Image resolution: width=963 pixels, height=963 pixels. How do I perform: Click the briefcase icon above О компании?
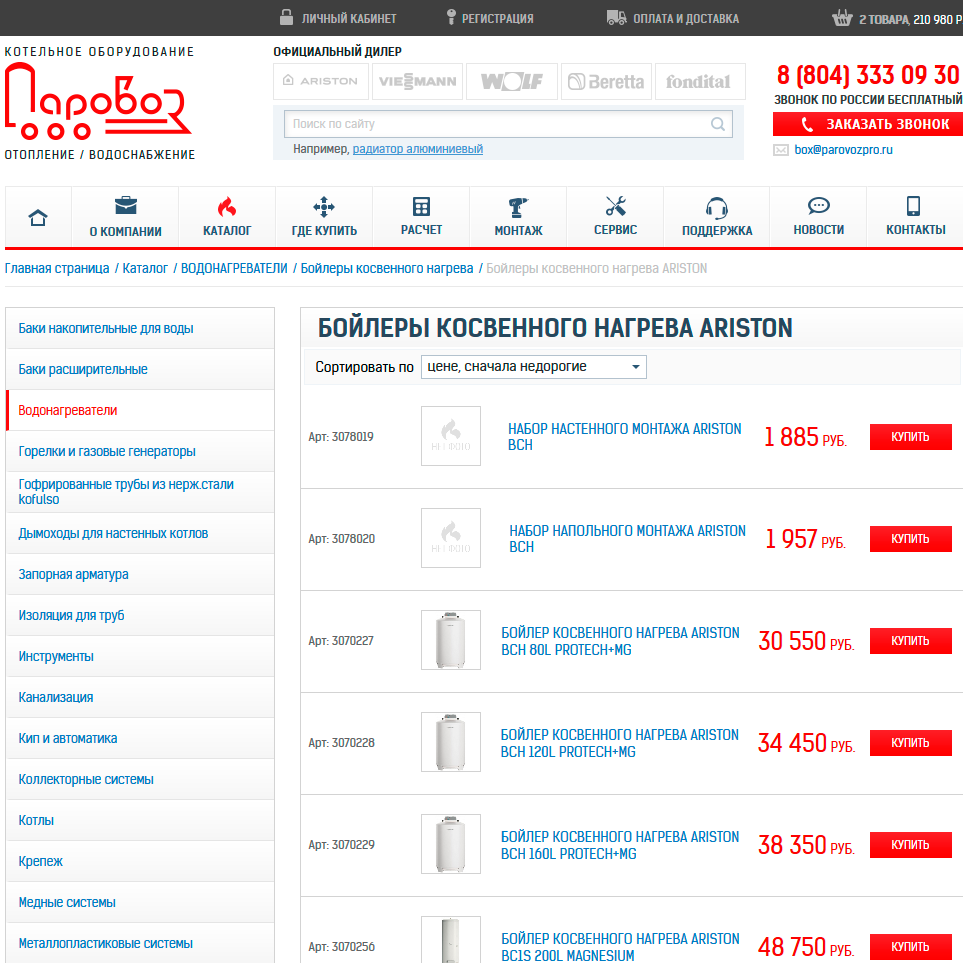pos(125,205)
